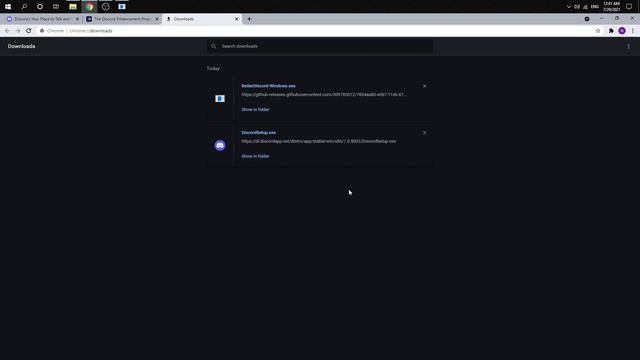Open the Chrome three-dot menu
This screenshot has height=360, width=640.
[633, 31]
